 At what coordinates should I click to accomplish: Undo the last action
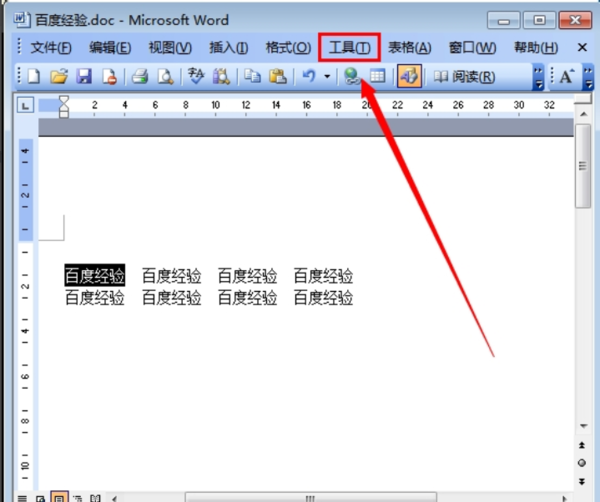[x=309, y=77]
